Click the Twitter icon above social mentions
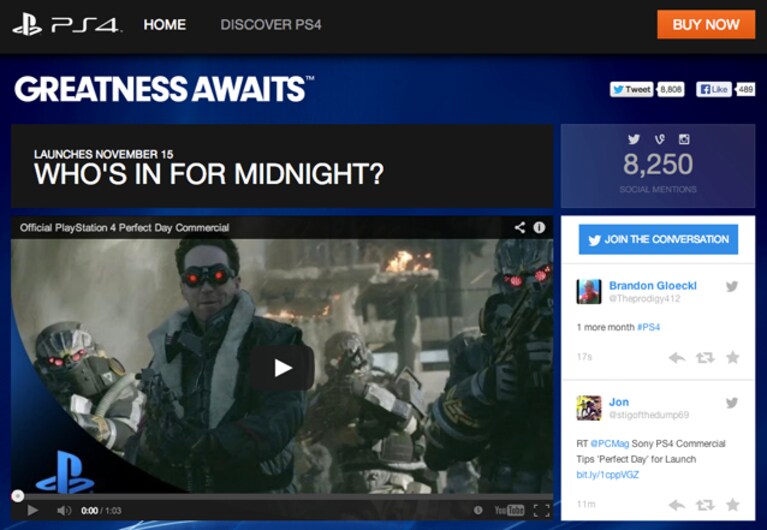This screenshot has width=767, height=530. pos(634,139)
